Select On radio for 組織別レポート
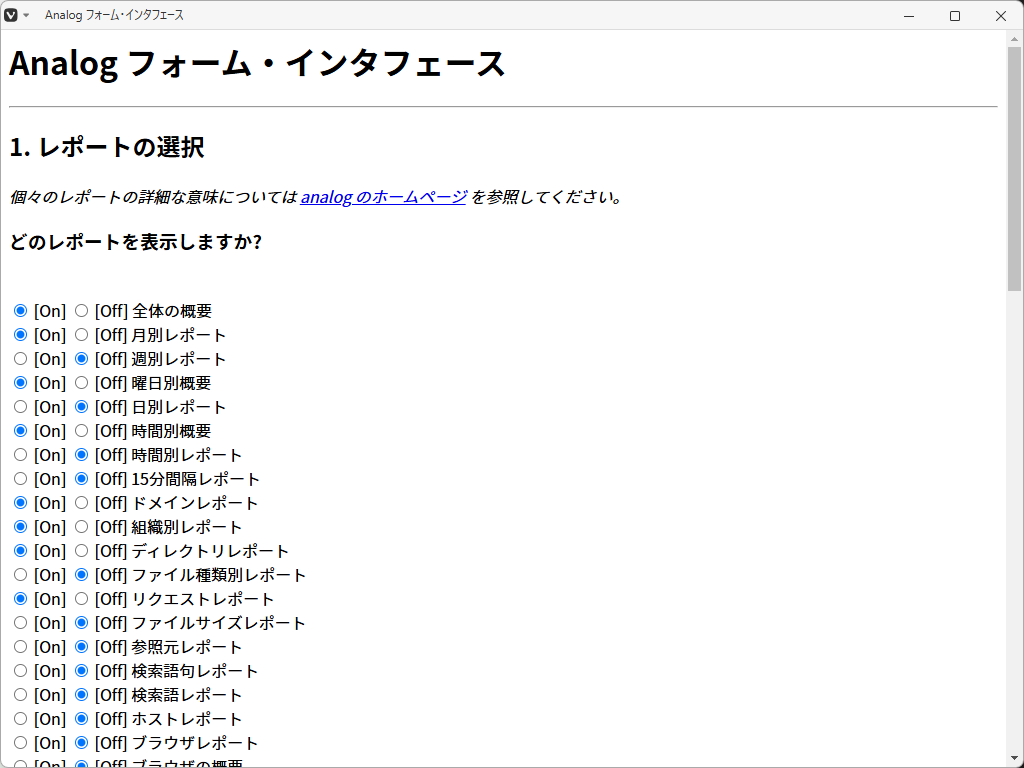Viewport: 1024px width, 768px height. pos(20,527)
